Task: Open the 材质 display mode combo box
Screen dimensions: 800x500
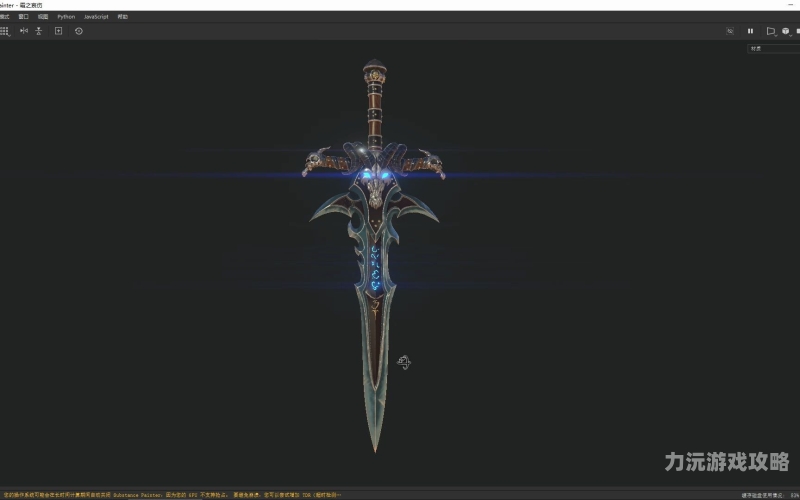Action: tap(773, 48)
